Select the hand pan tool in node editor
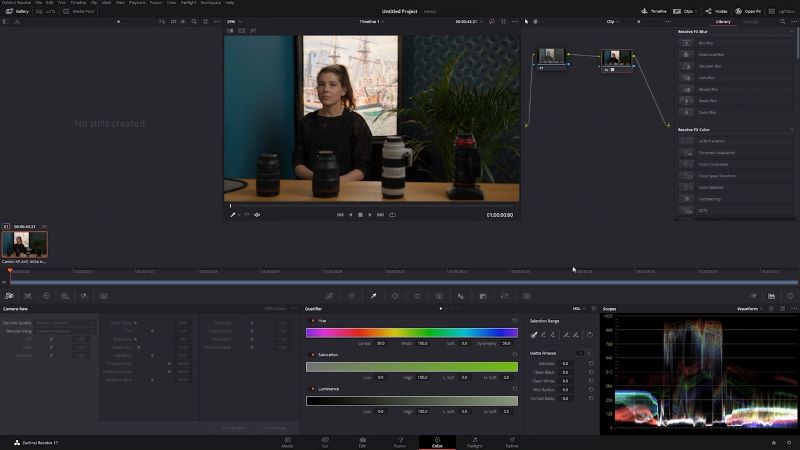 pyautogui.click(x=535, y=21)
